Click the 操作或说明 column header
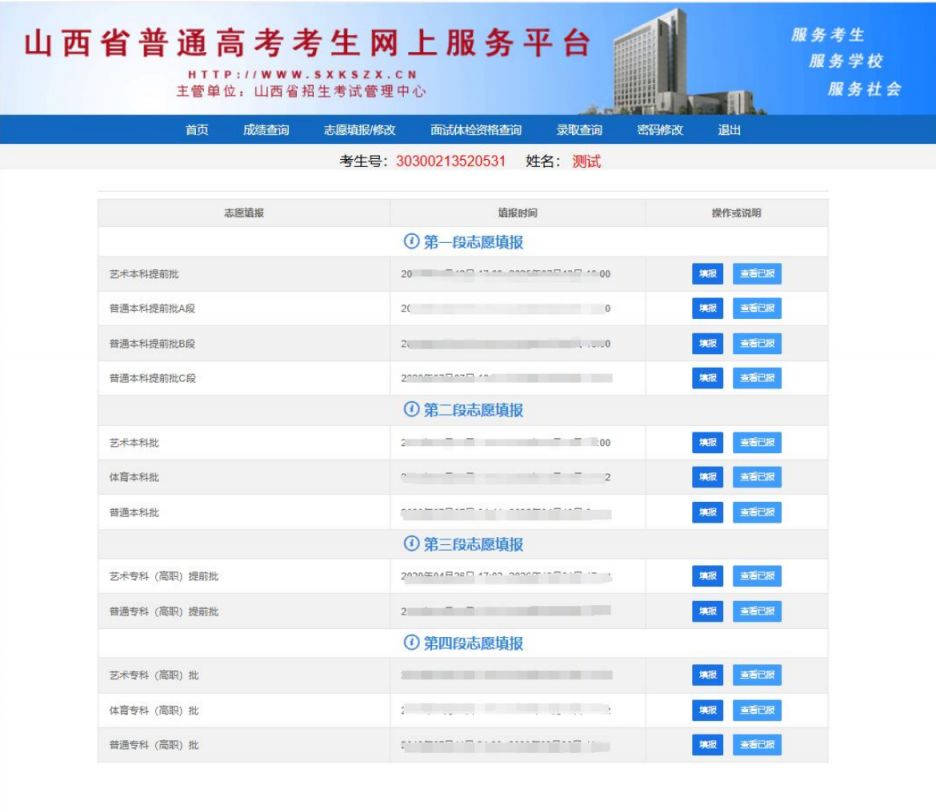 [736, 213]
